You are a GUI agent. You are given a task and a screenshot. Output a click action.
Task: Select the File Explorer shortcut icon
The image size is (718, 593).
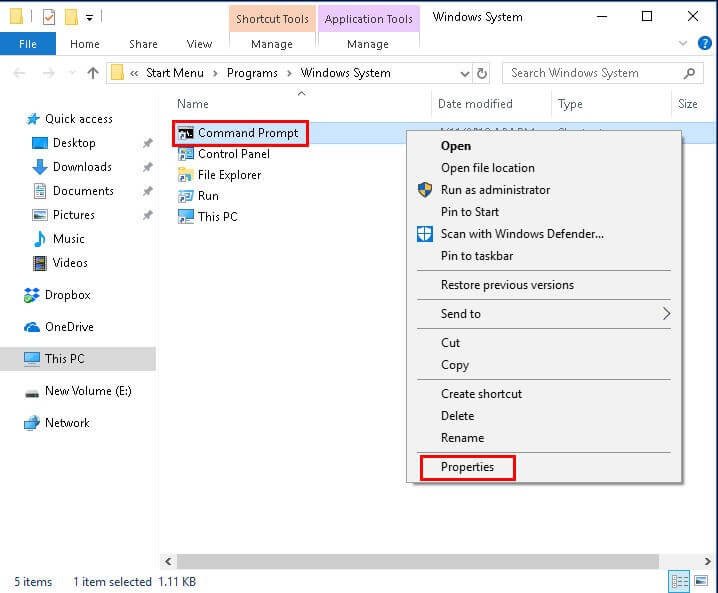[185, 175]
